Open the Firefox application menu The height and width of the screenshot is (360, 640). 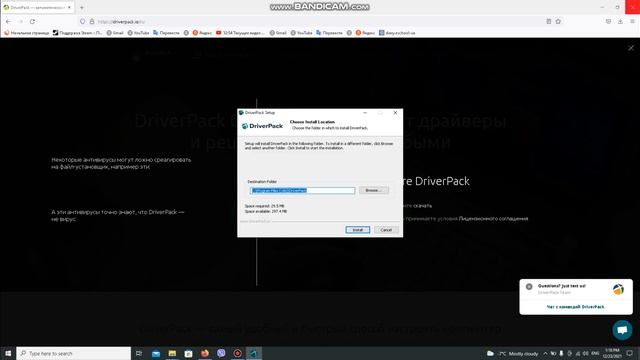coord(632,21)
